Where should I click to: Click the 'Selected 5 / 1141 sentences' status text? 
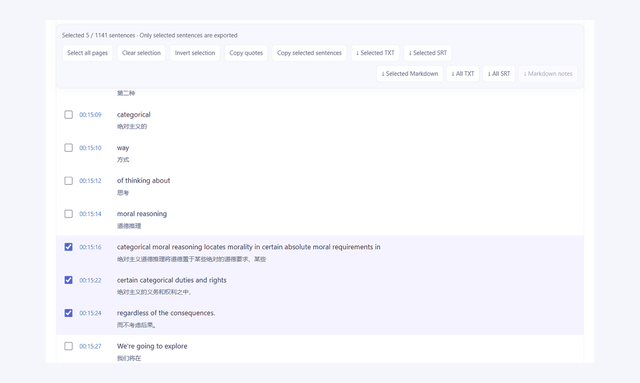(x=149, y=36)
